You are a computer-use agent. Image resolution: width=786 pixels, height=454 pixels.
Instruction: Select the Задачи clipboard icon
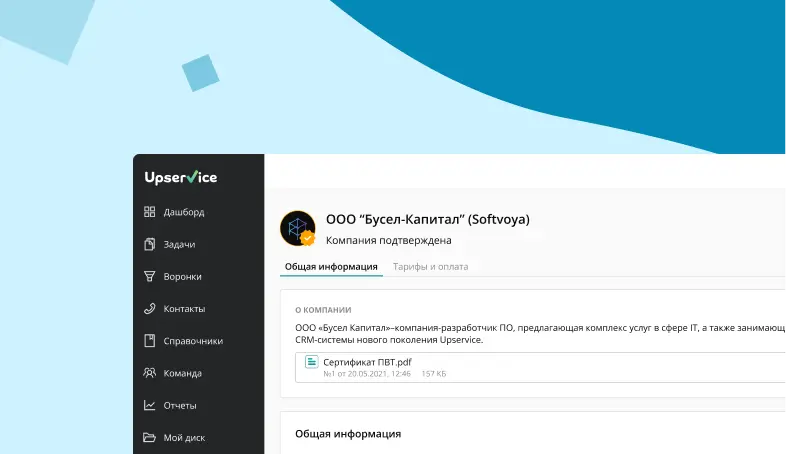149,244
